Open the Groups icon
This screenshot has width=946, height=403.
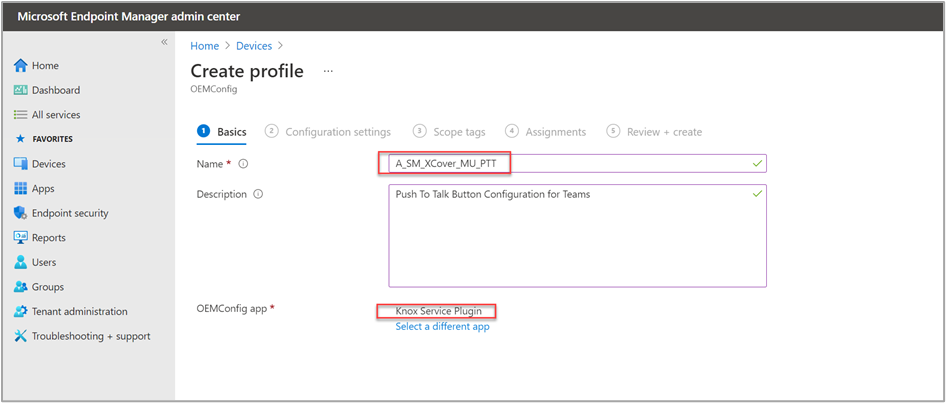coord(21,287)
